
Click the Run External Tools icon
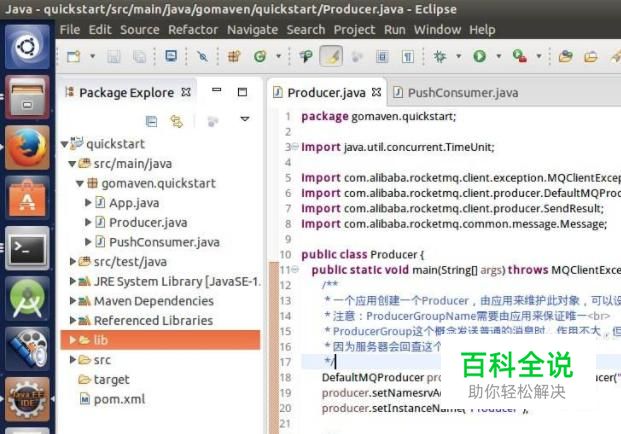pyautogui.click(x=519, y=56)
